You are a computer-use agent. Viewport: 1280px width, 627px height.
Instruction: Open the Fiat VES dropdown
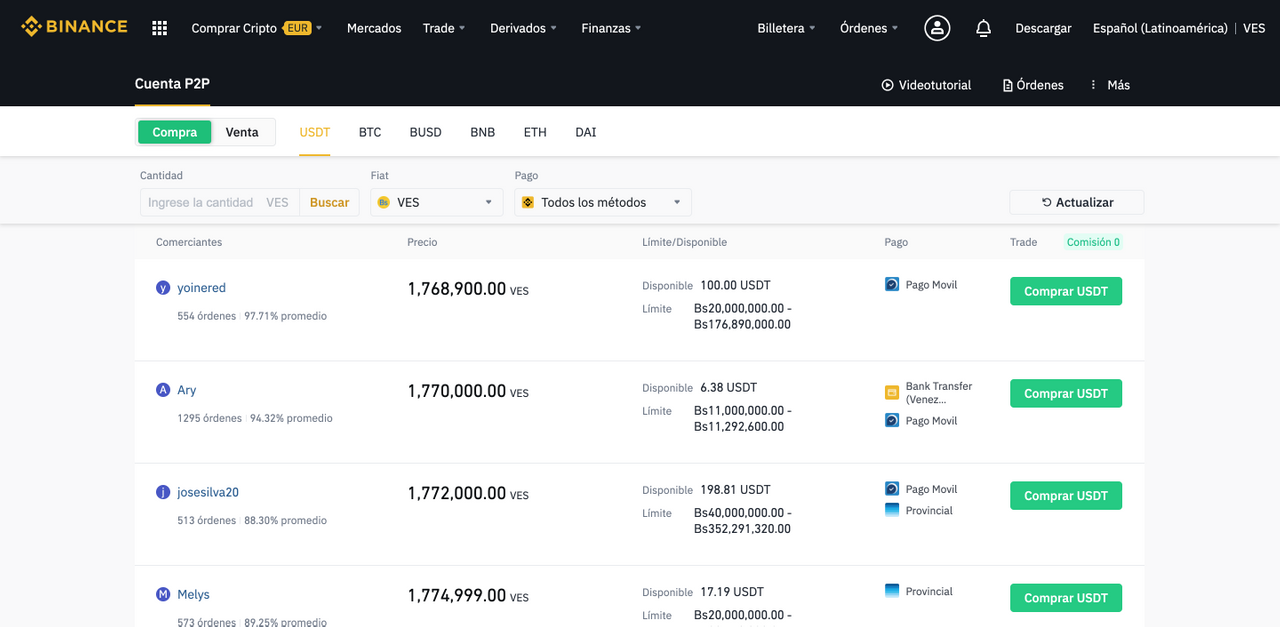[x=436, y=202]
